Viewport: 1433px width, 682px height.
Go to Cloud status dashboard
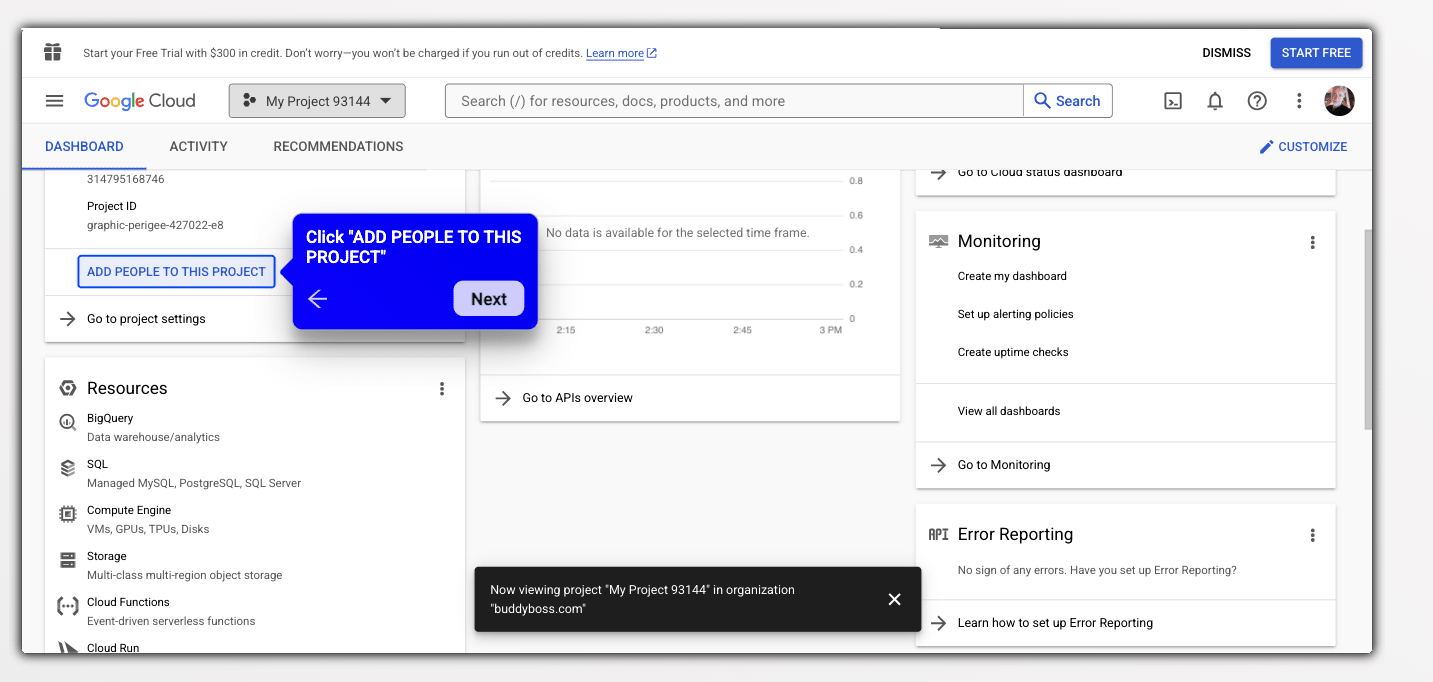pos(1039,173)
